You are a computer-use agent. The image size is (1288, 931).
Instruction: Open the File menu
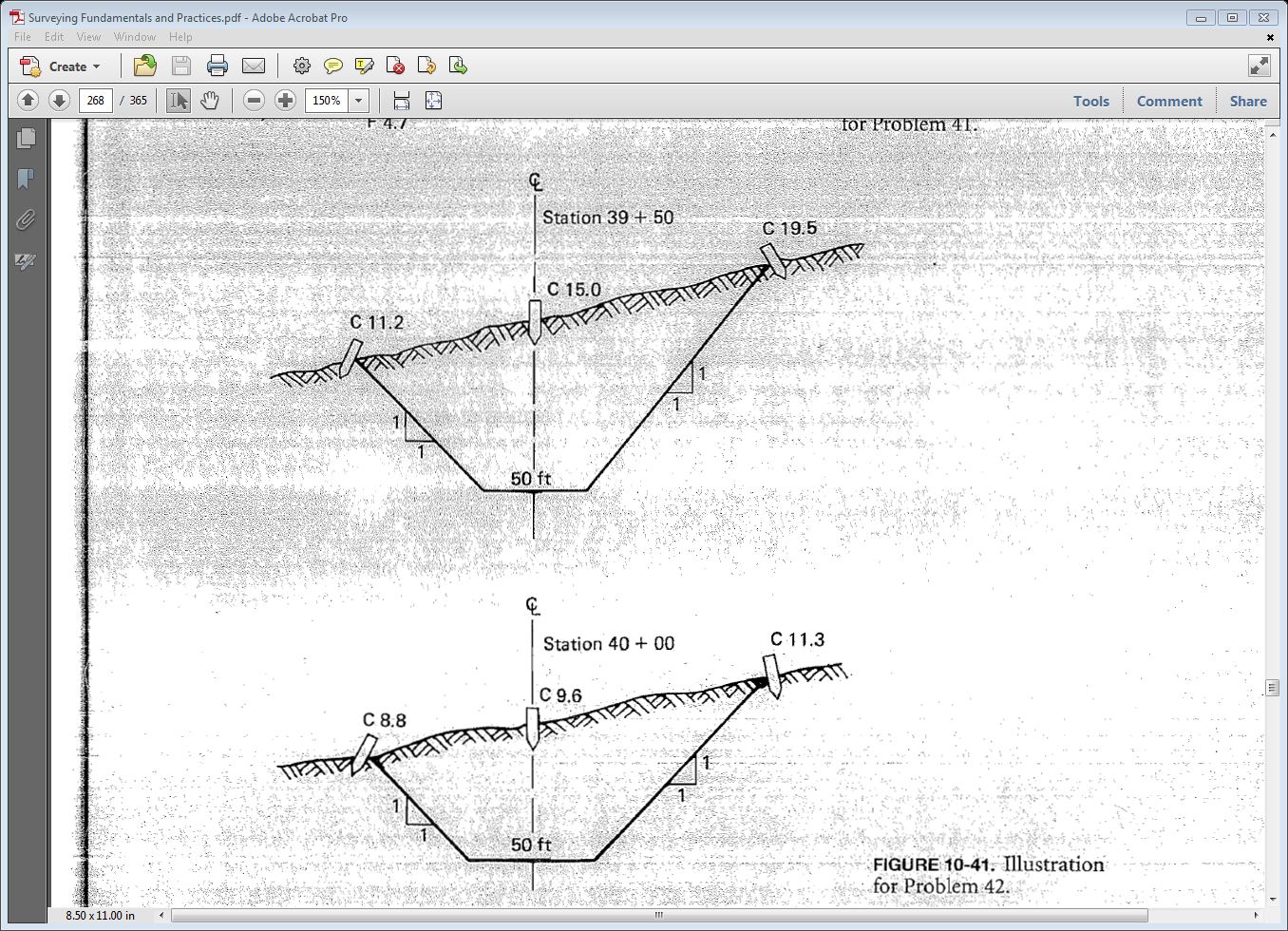pyautogui.click(x=22, y=36)
